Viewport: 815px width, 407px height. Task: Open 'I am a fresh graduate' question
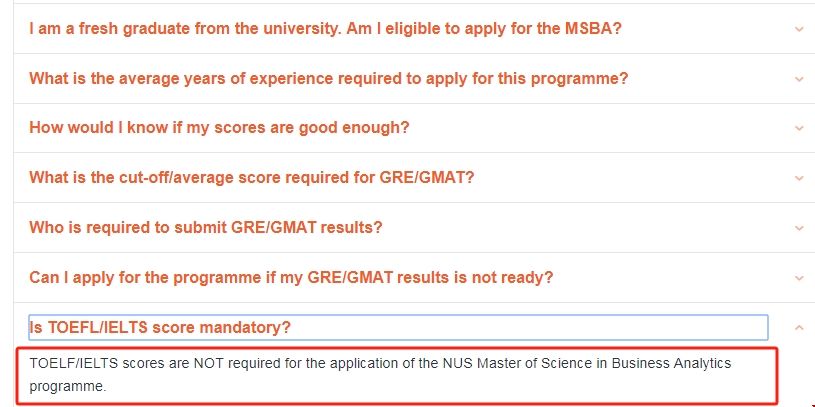pyautogui.click(x=325, y=28)
